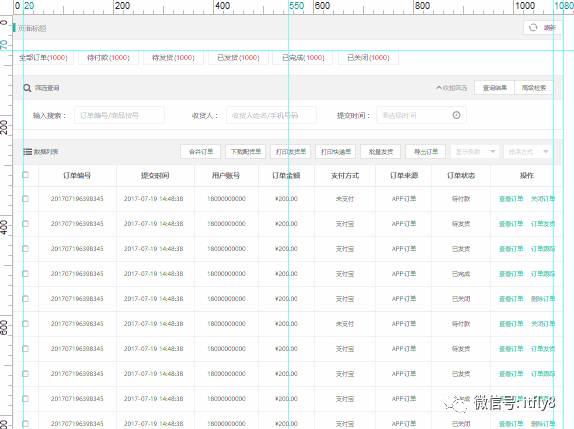Click 待发货 status in the second row

pyautogui.click(x=461, y=224)
